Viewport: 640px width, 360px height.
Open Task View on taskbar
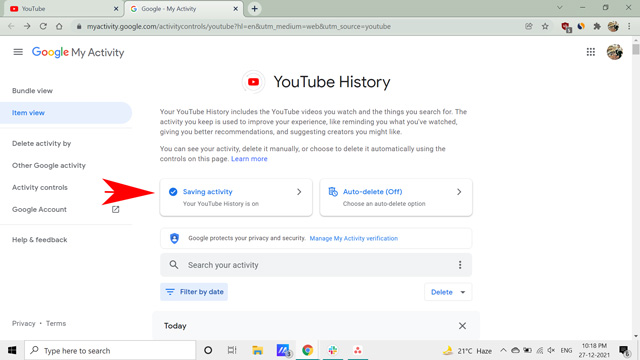(x=232, y=350)
